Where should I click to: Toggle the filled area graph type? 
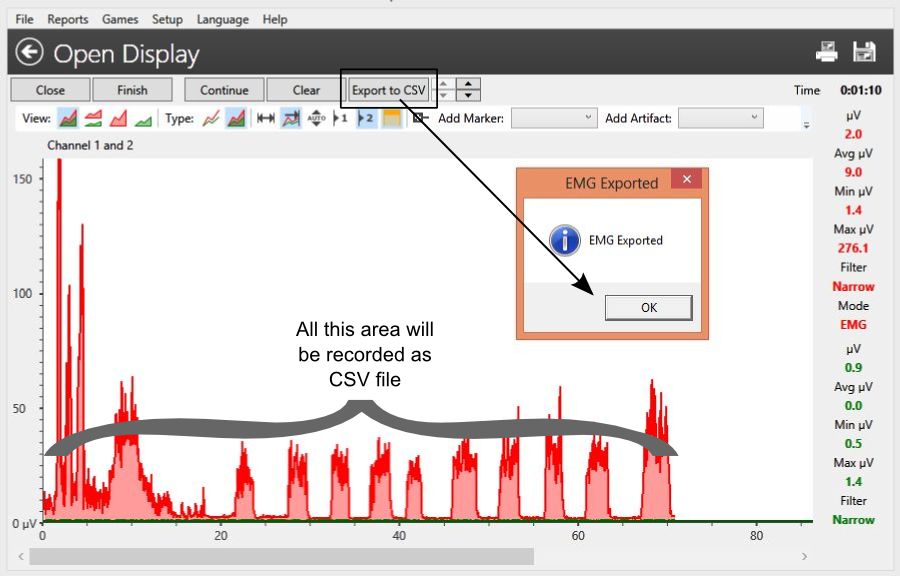click(237, 118)
